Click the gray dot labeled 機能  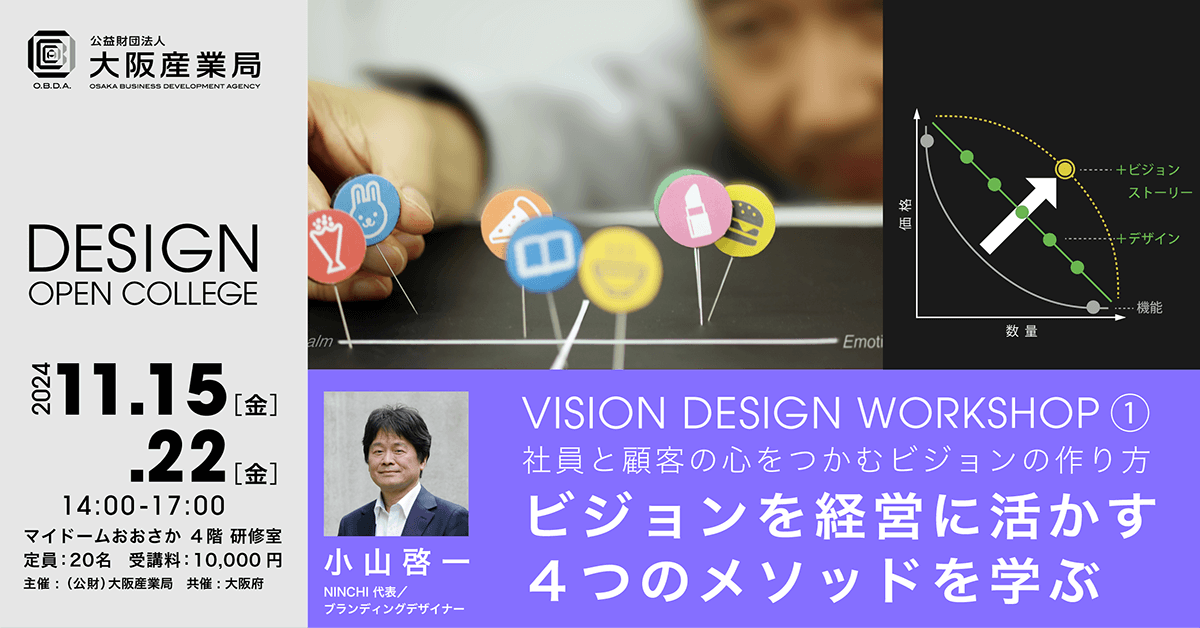pos(1093,307)
